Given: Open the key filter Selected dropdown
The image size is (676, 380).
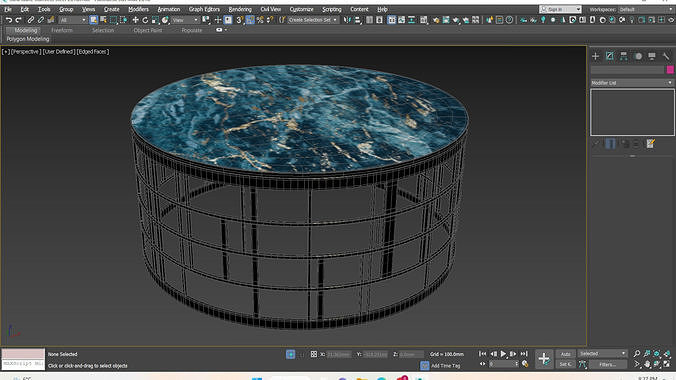Looking at the screenshot, I should click(602, 353).
